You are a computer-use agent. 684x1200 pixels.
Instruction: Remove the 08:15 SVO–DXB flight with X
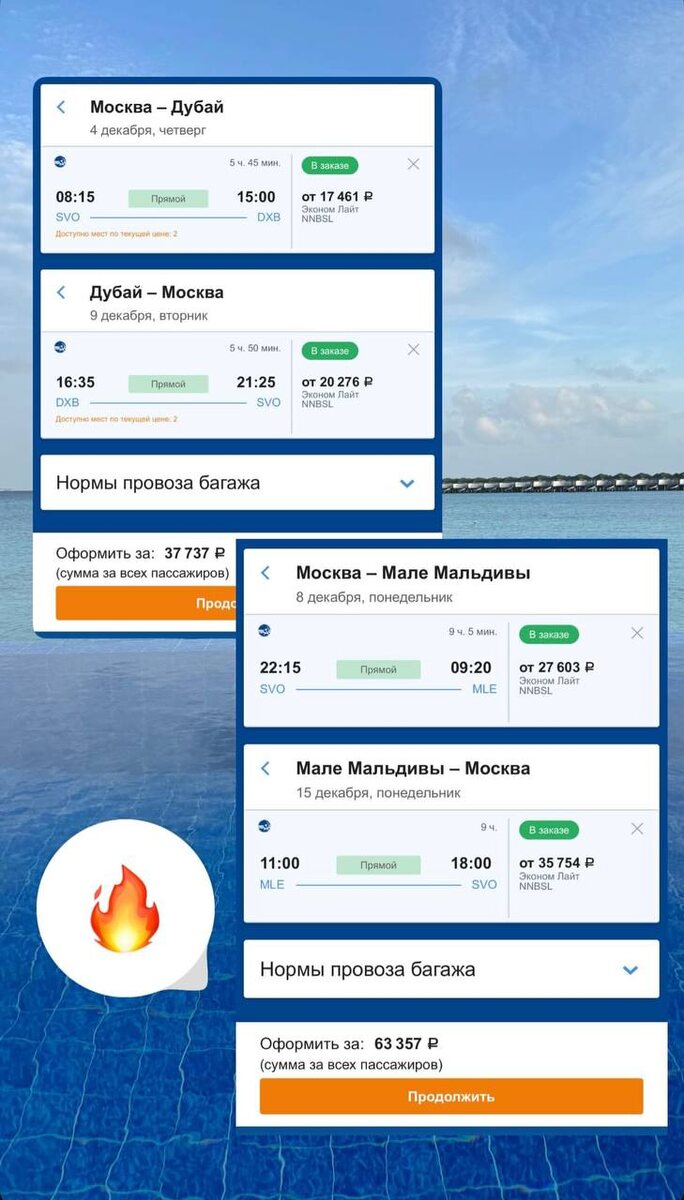tap(413, 164)
